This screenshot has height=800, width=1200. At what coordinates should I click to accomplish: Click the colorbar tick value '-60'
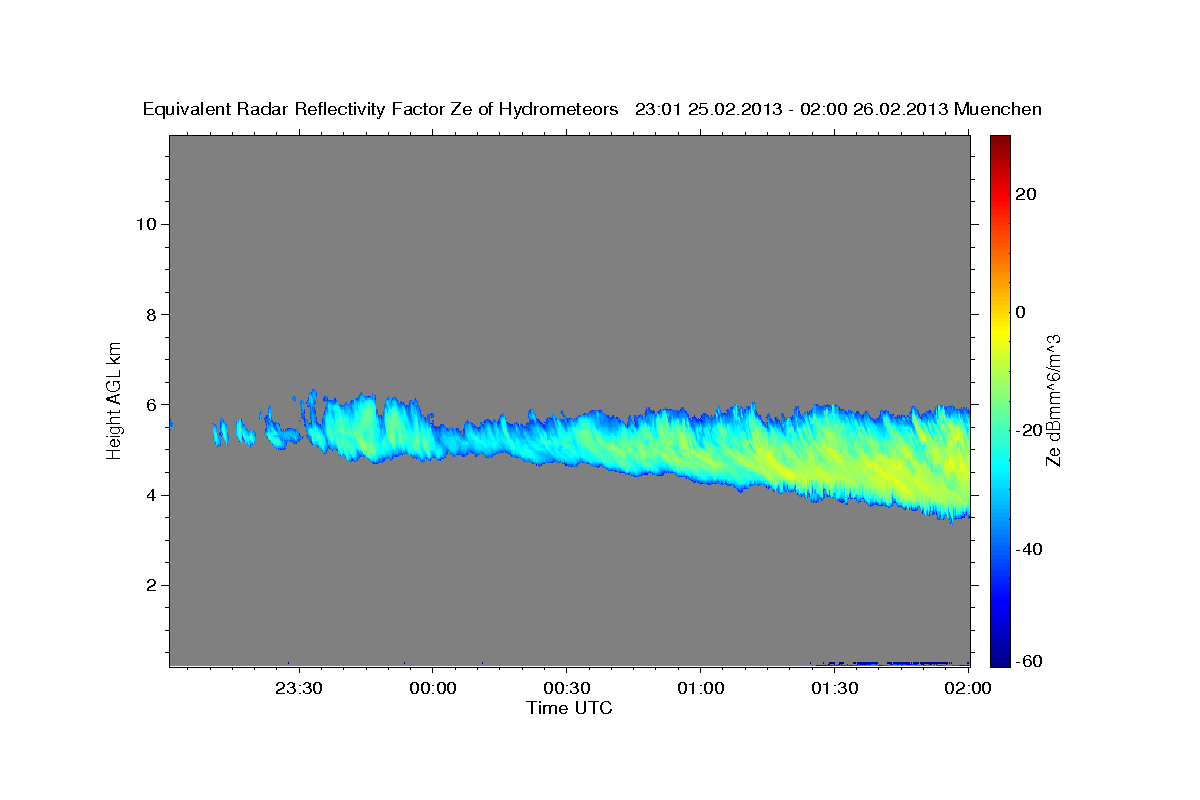1029,661
